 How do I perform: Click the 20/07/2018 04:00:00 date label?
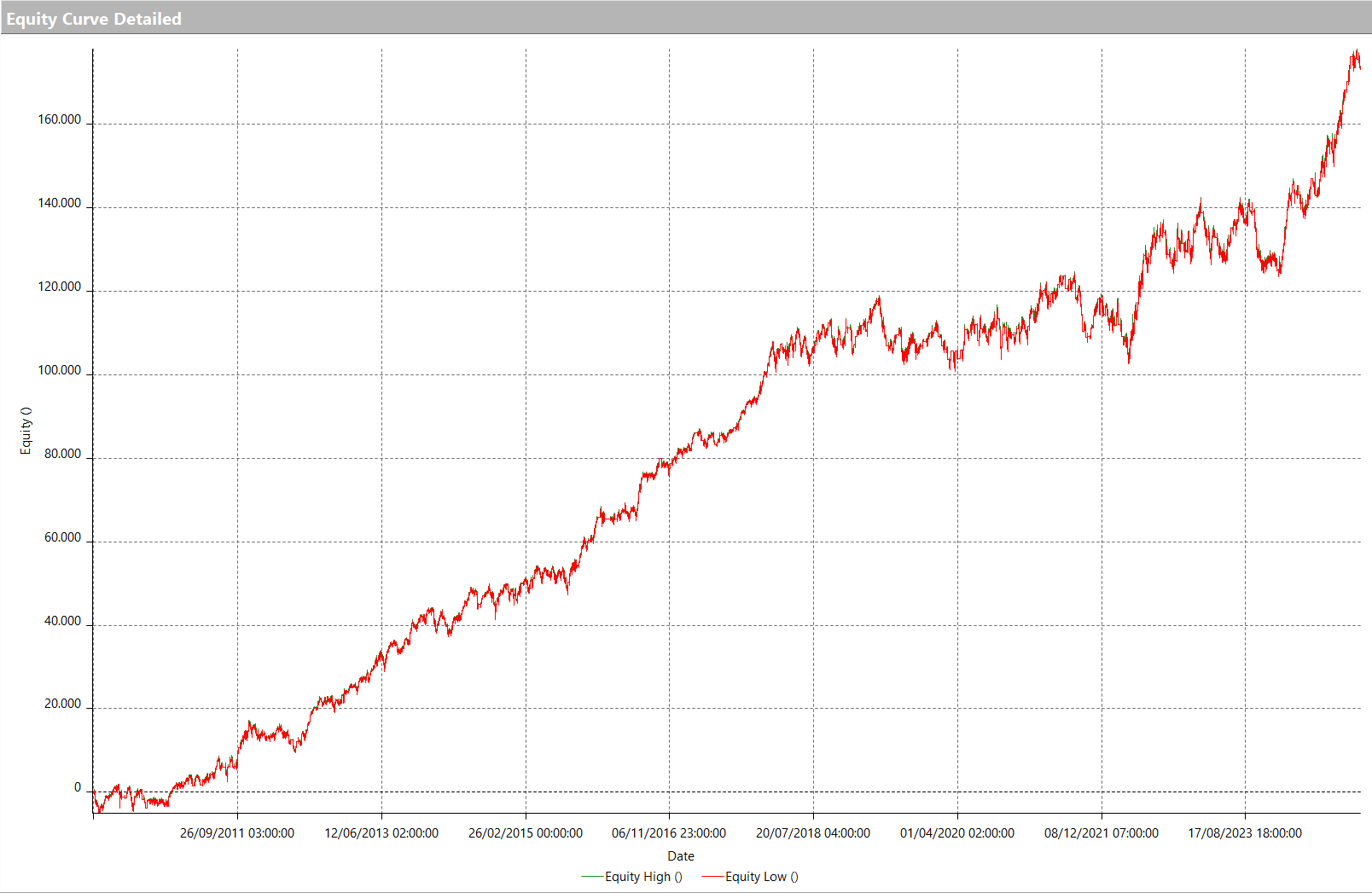point(813,833)
